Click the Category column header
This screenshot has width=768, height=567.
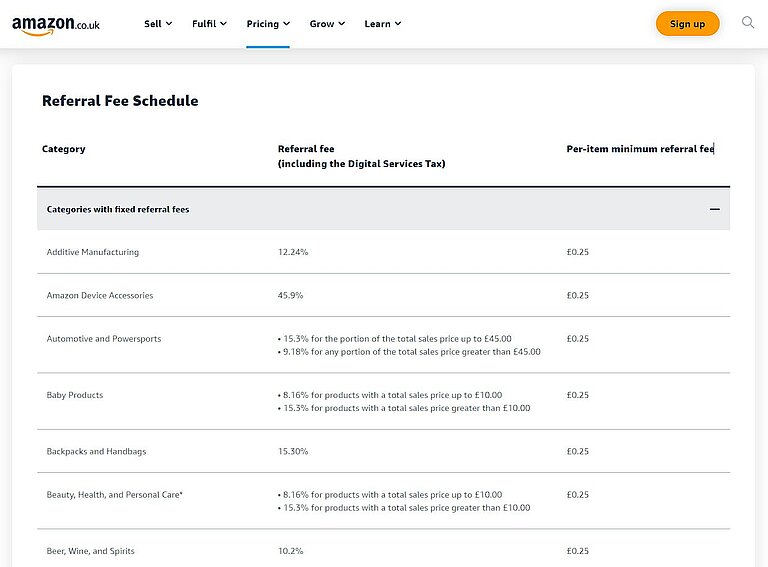click(x=64, y=149)
